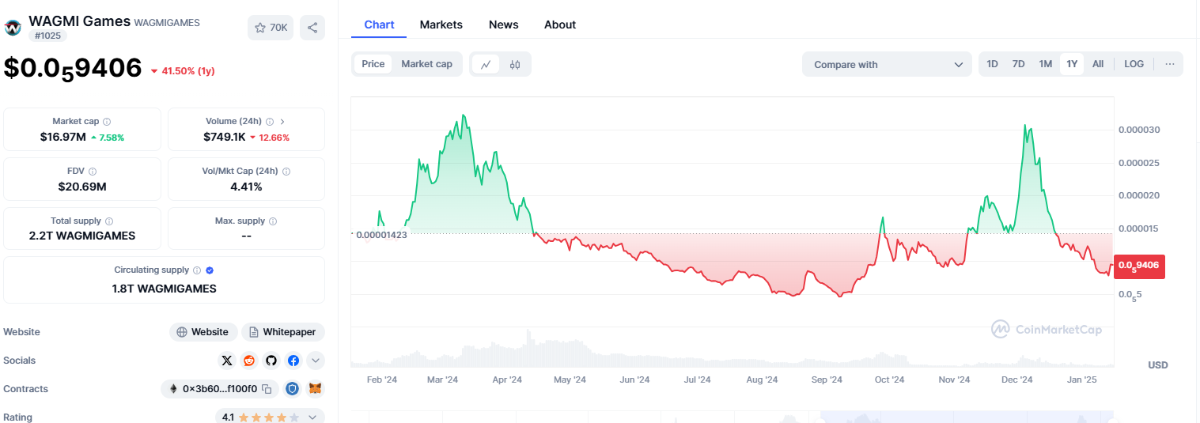Enable LOG scale on chart

click(1133, 64)
